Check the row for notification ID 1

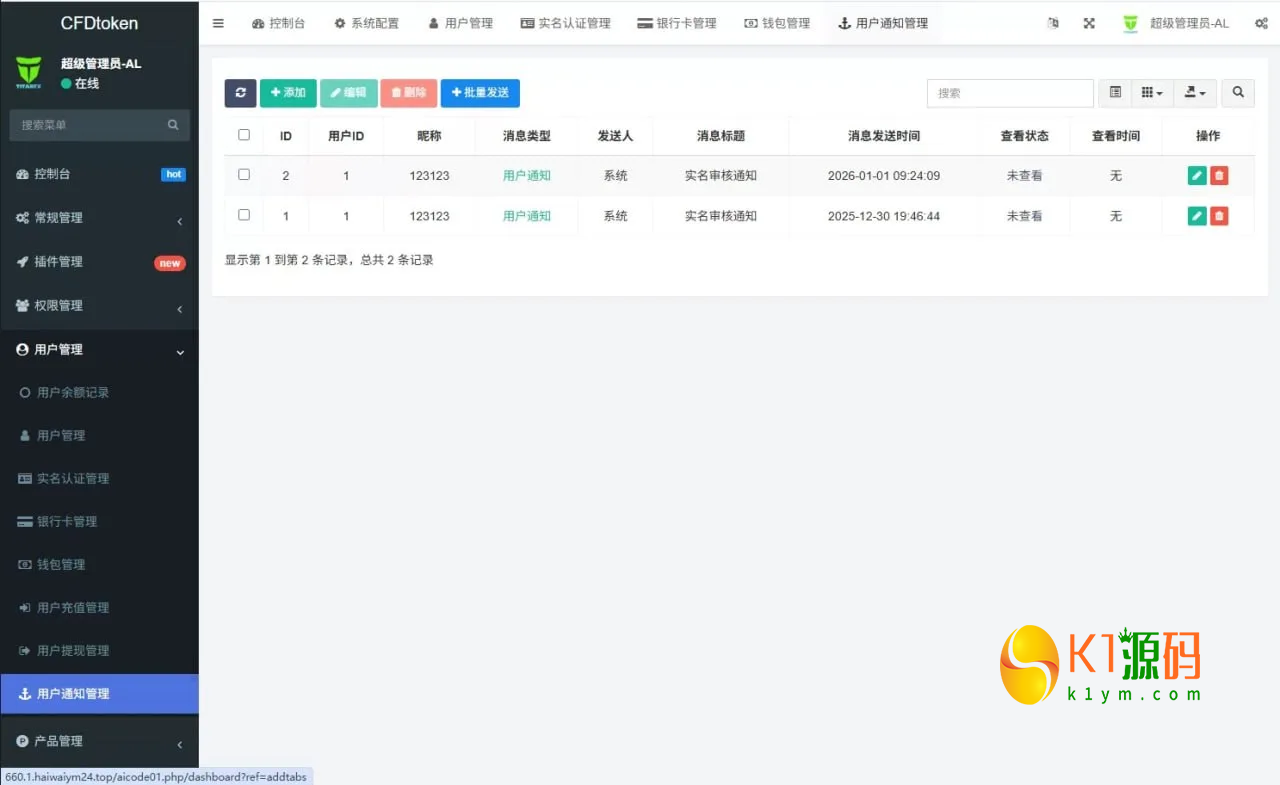click(x=243, y=215)
